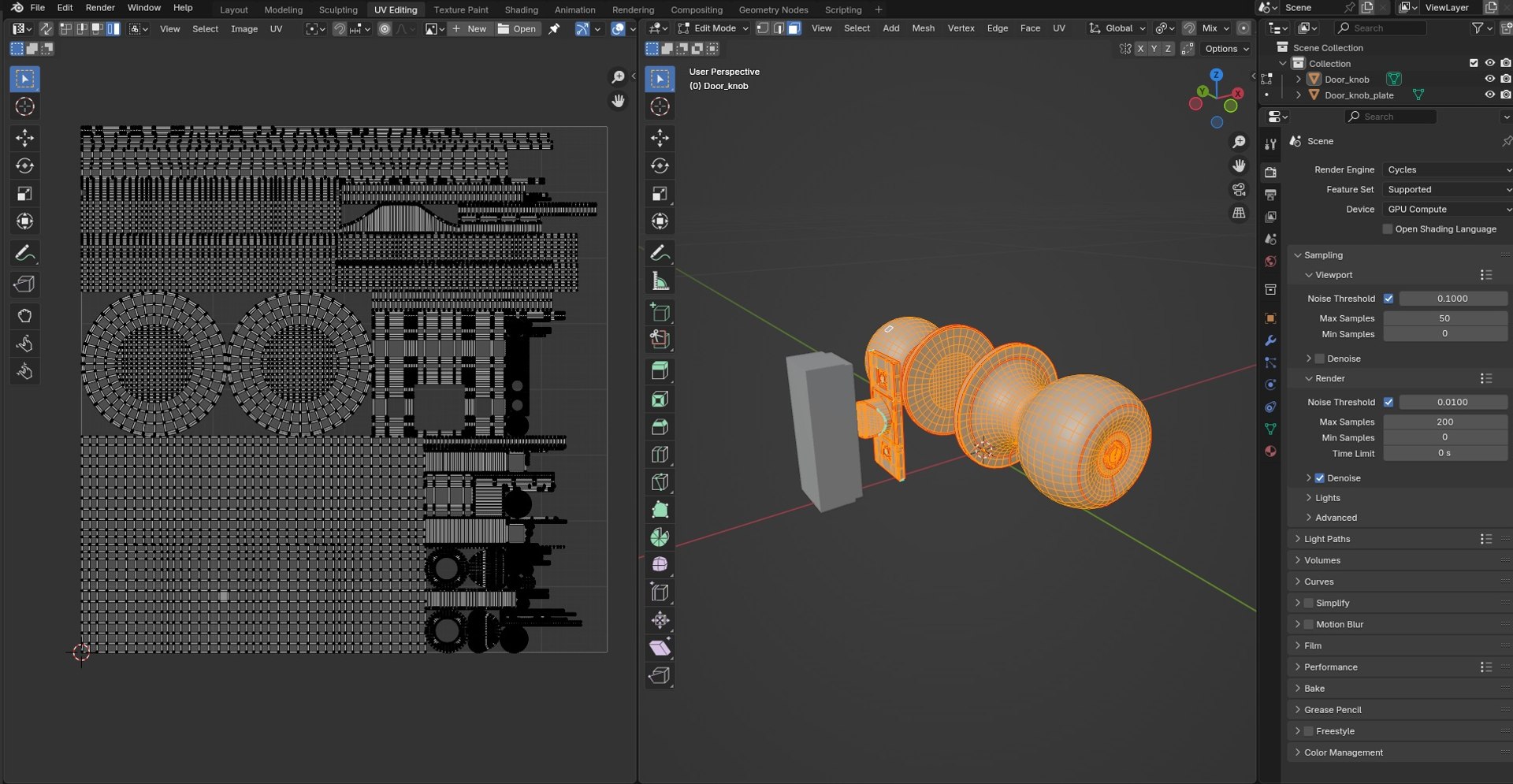1513x784 pixels.
Task: Select the Spin tool
Action: (660, 537)
